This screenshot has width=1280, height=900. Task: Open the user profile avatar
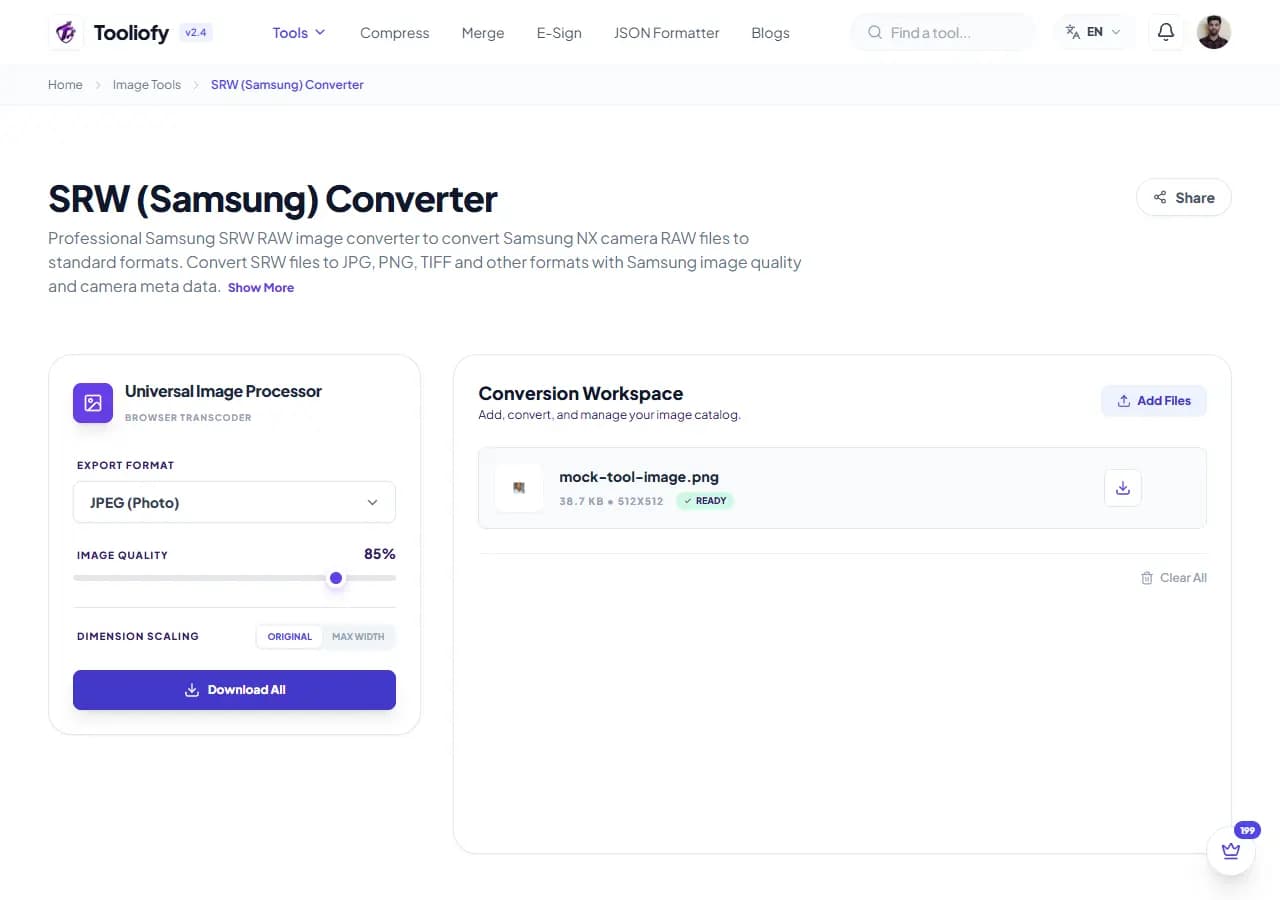1213,32
